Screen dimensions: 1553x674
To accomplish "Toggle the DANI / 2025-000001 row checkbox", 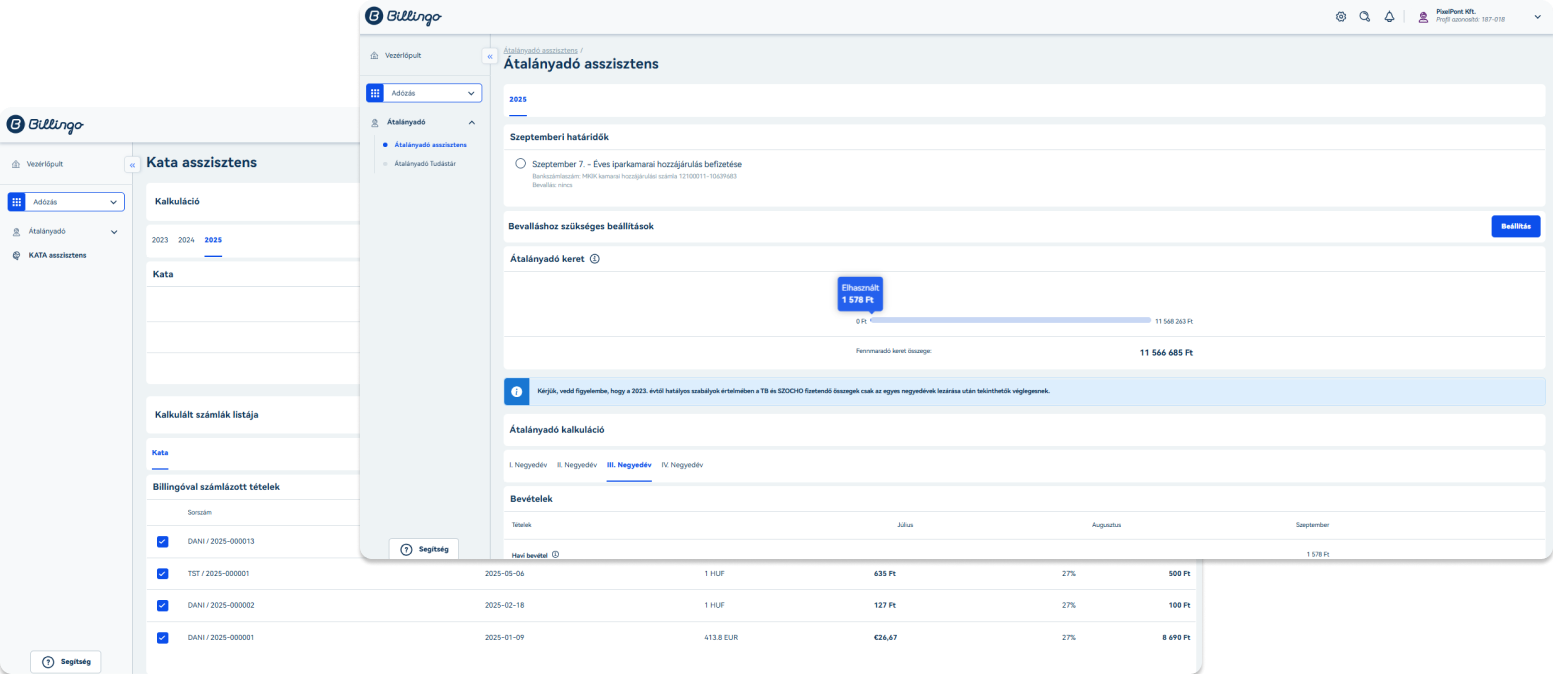I will (x=163, y=637).
